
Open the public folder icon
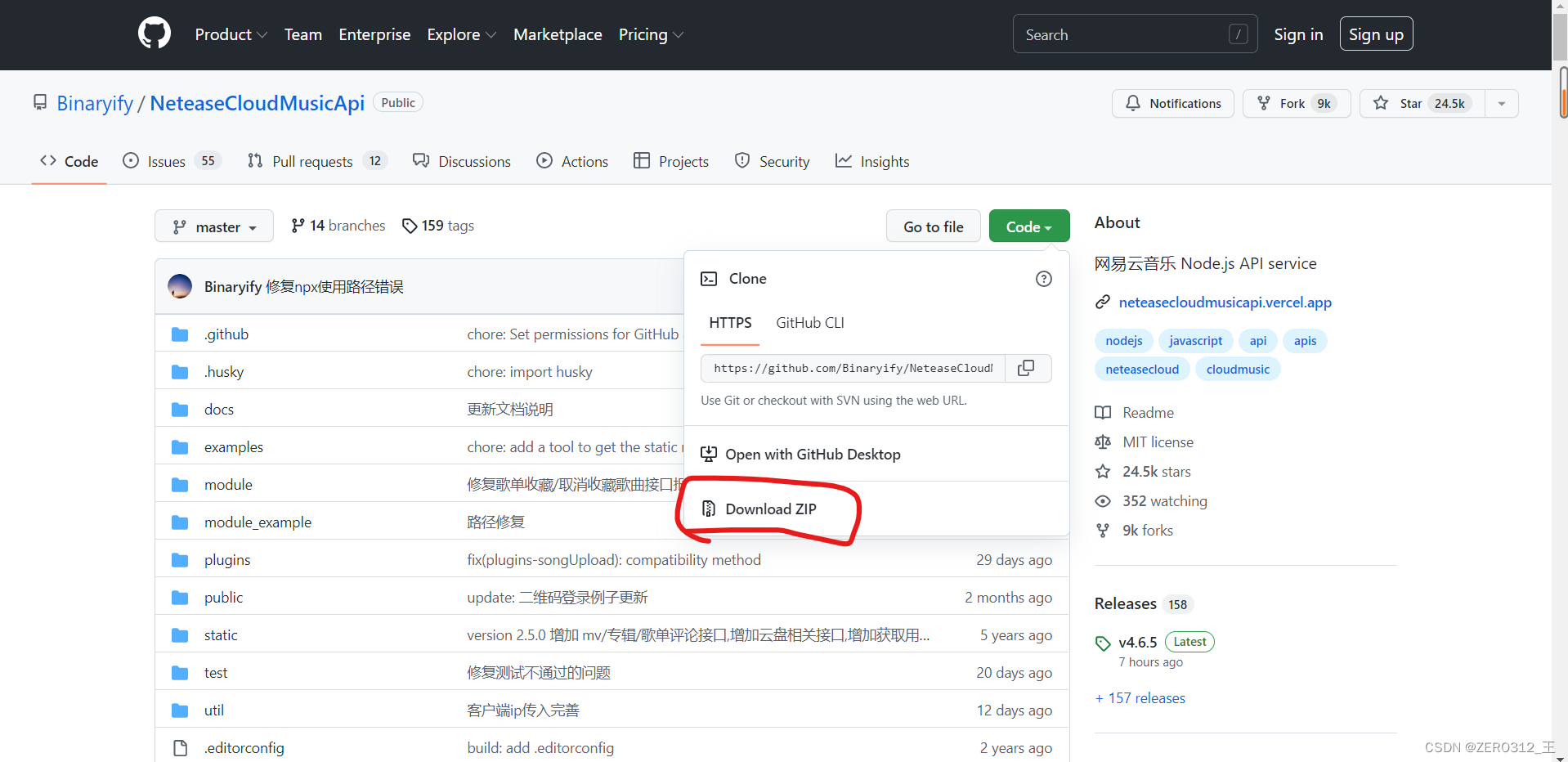180,598
